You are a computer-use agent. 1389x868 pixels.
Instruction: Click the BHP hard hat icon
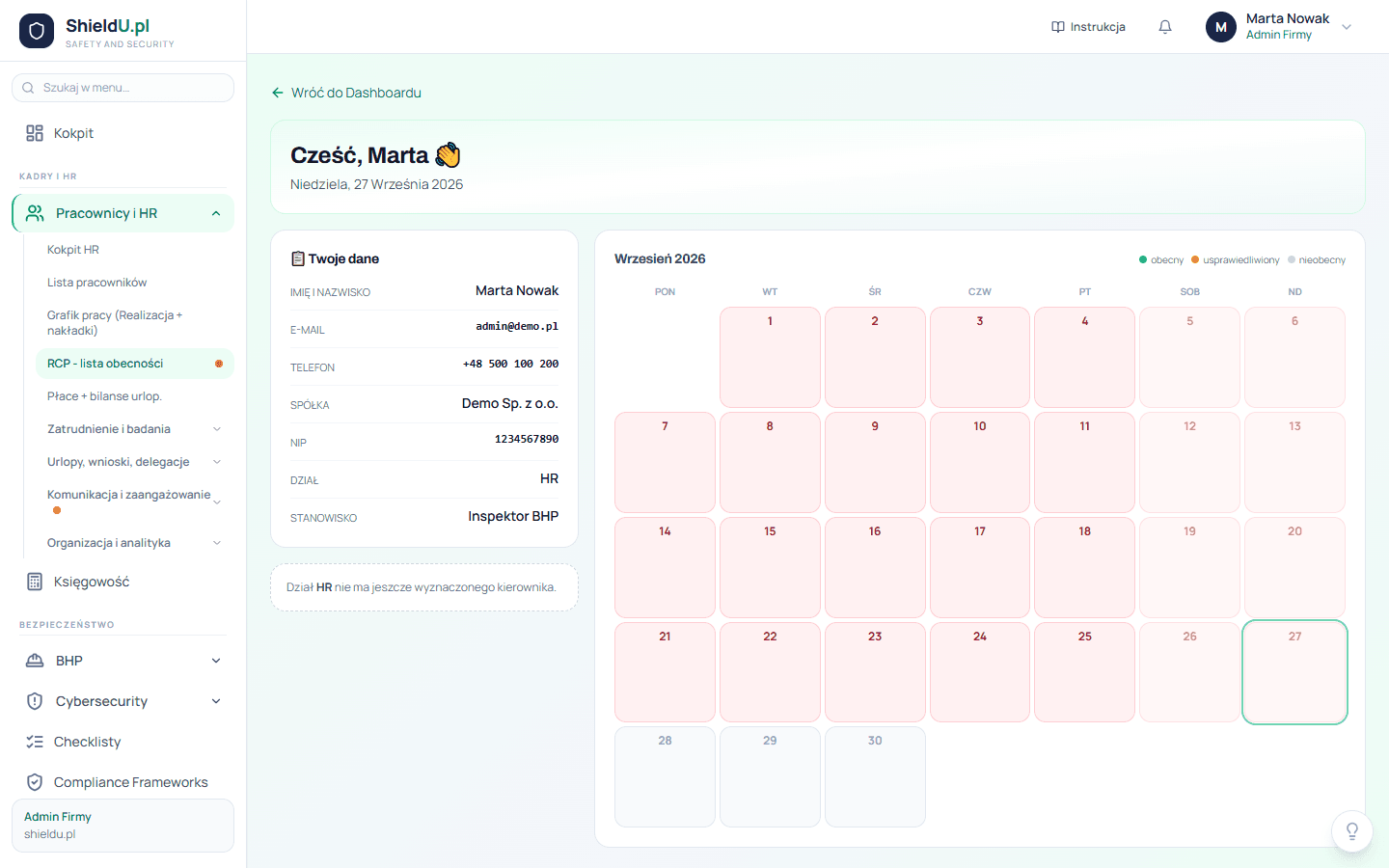pyautogui.click(x=35, y=661)
